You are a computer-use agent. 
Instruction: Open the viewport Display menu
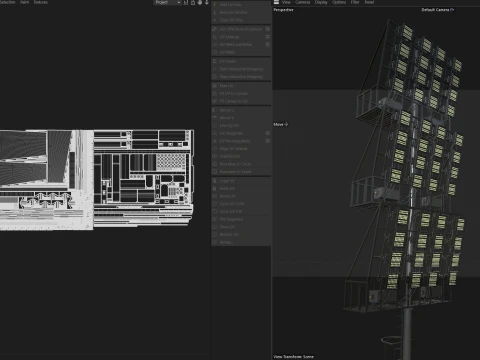[321, 2]
